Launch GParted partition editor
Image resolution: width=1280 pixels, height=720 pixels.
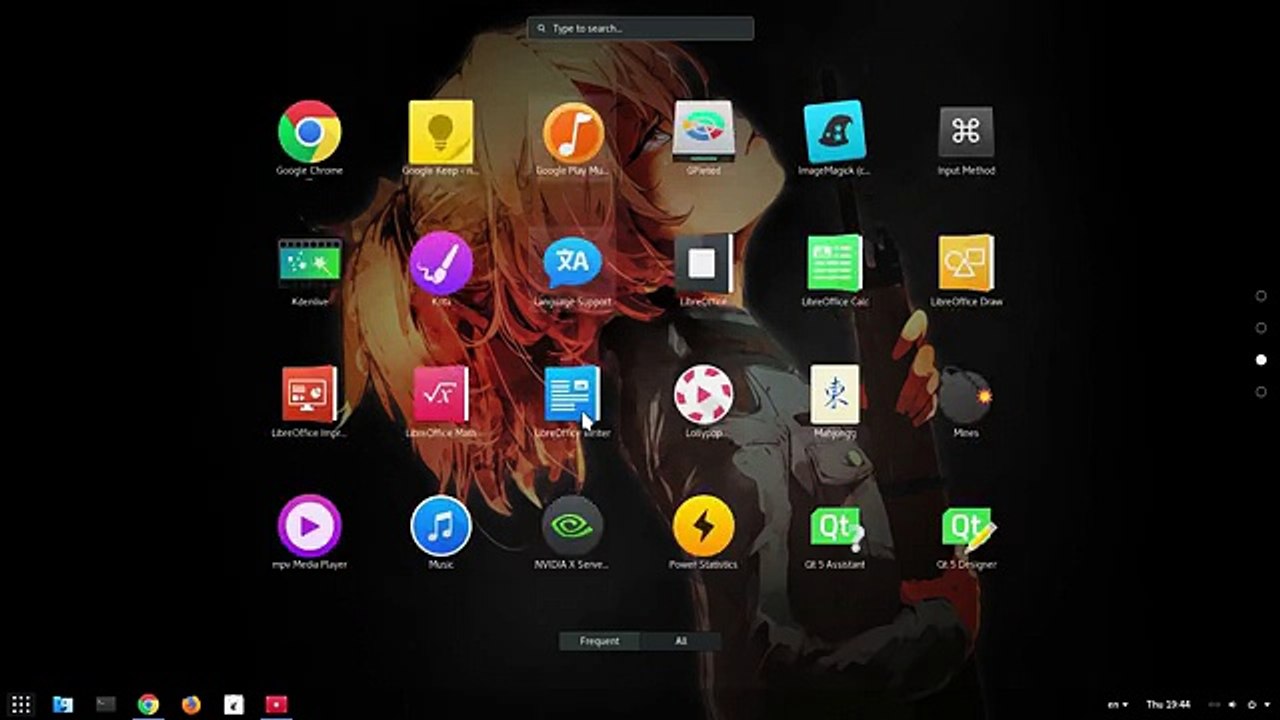point(703,132)
